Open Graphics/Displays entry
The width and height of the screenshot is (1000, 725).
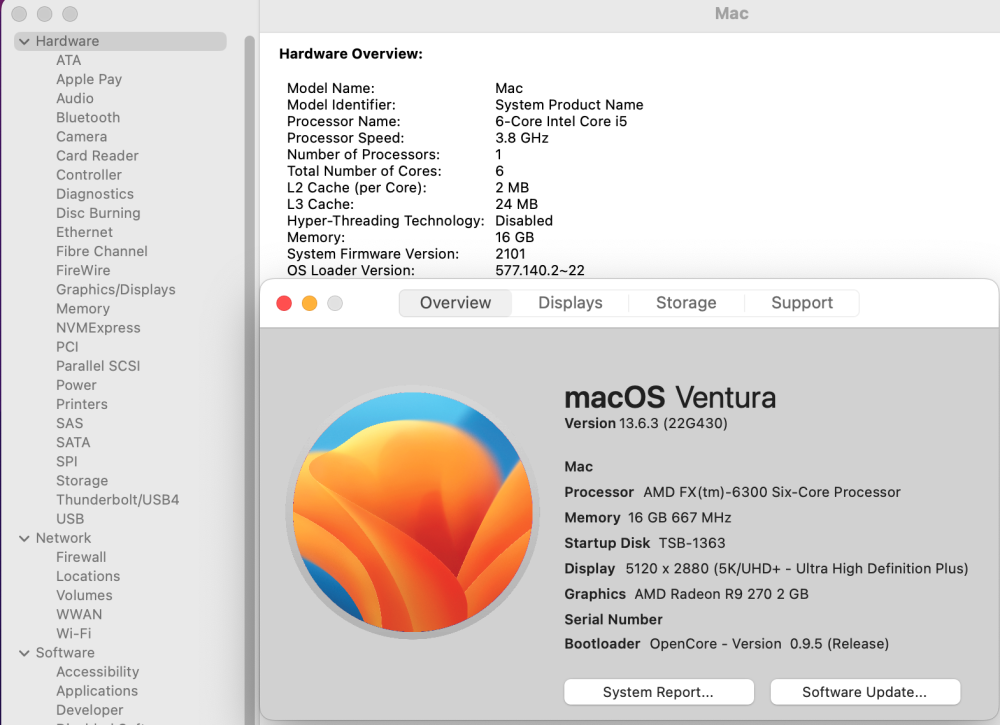click(x=115, y=290)
